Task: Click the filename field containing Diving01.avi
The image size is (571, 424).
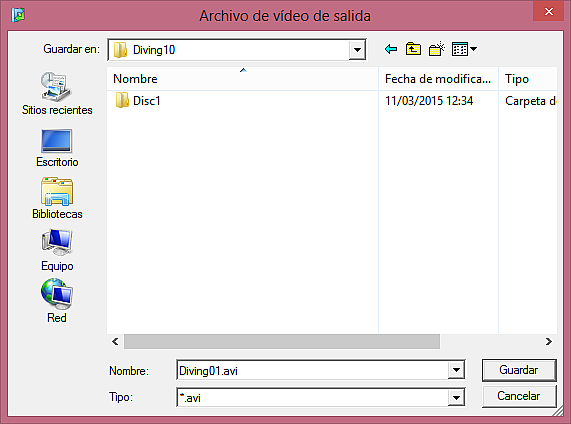Action: (x=312, y=370)
